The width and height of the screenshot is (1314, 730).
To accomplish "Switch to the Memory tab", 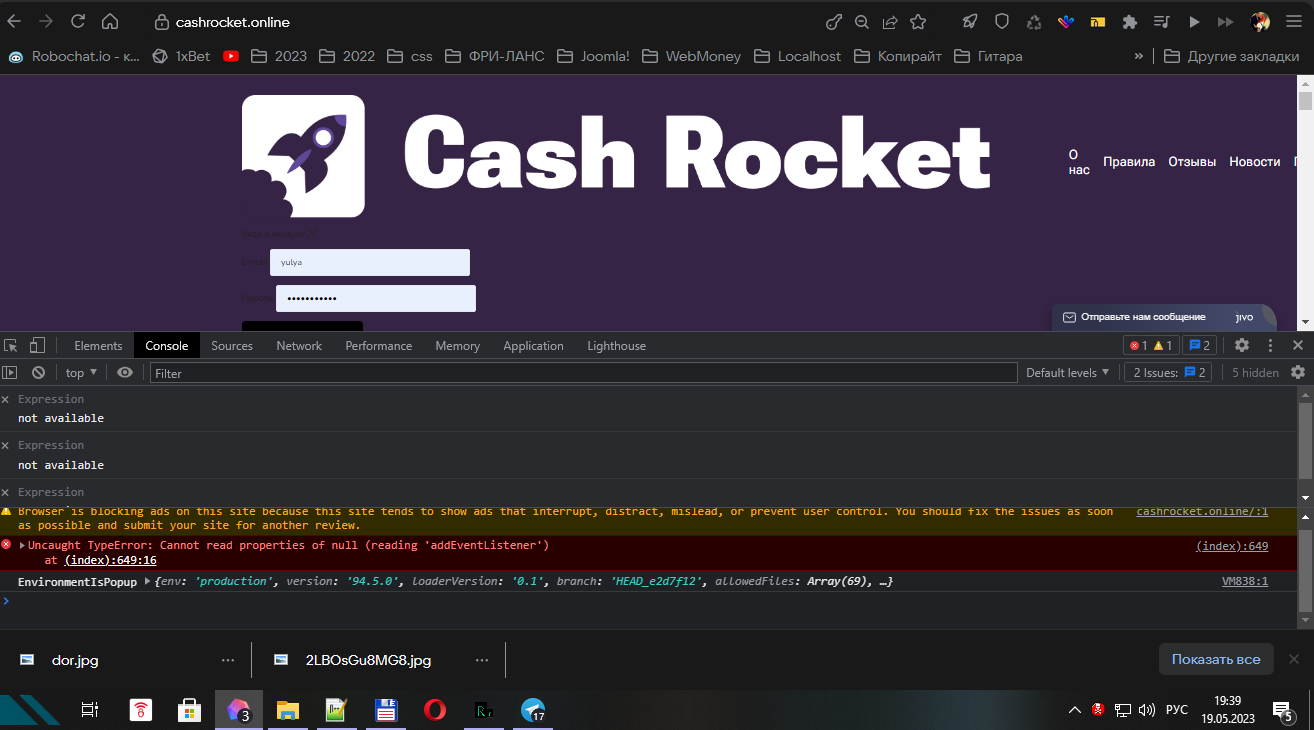I will tap(457, 345).
